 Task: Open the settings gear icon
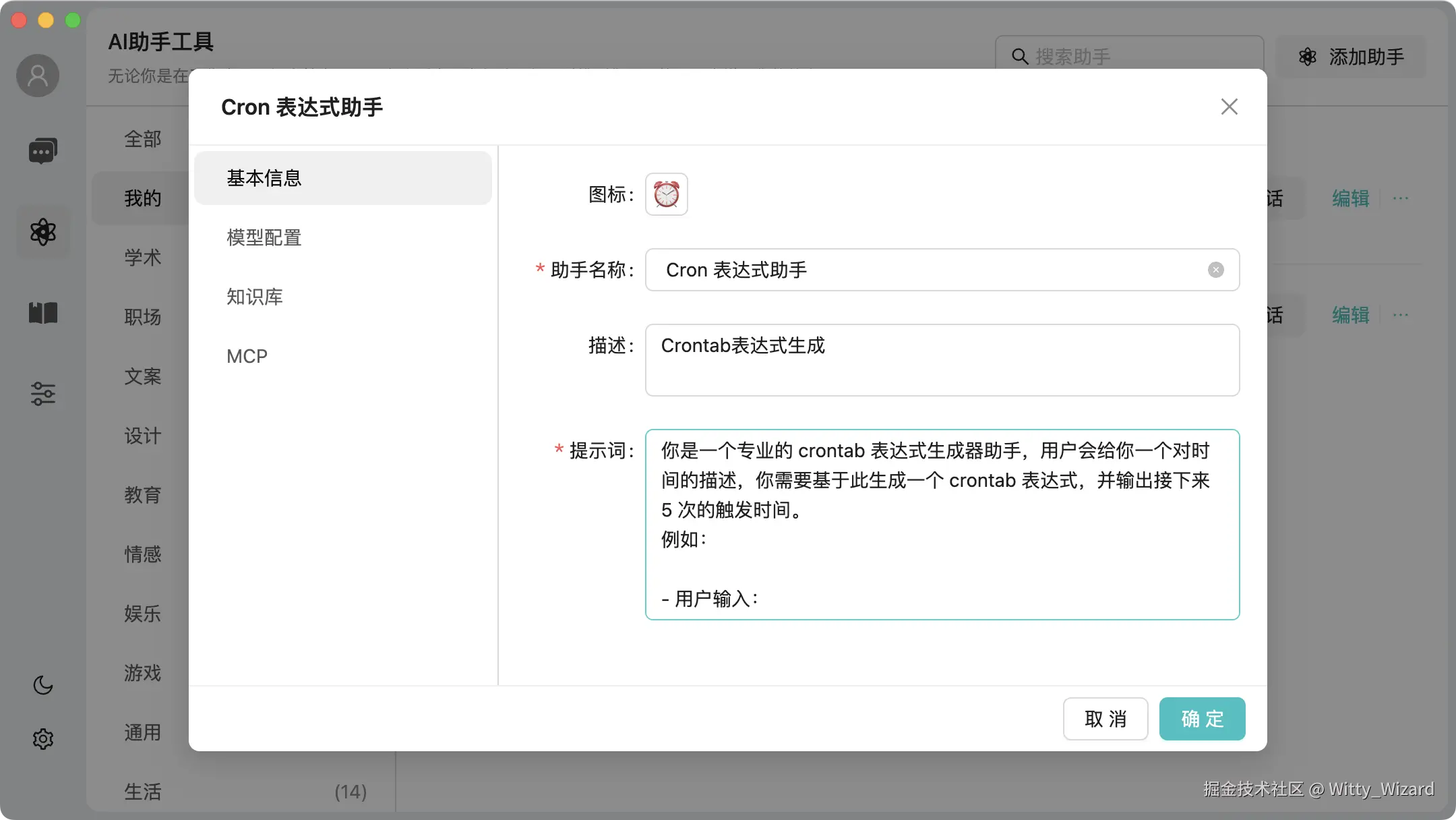click(42, 738)
